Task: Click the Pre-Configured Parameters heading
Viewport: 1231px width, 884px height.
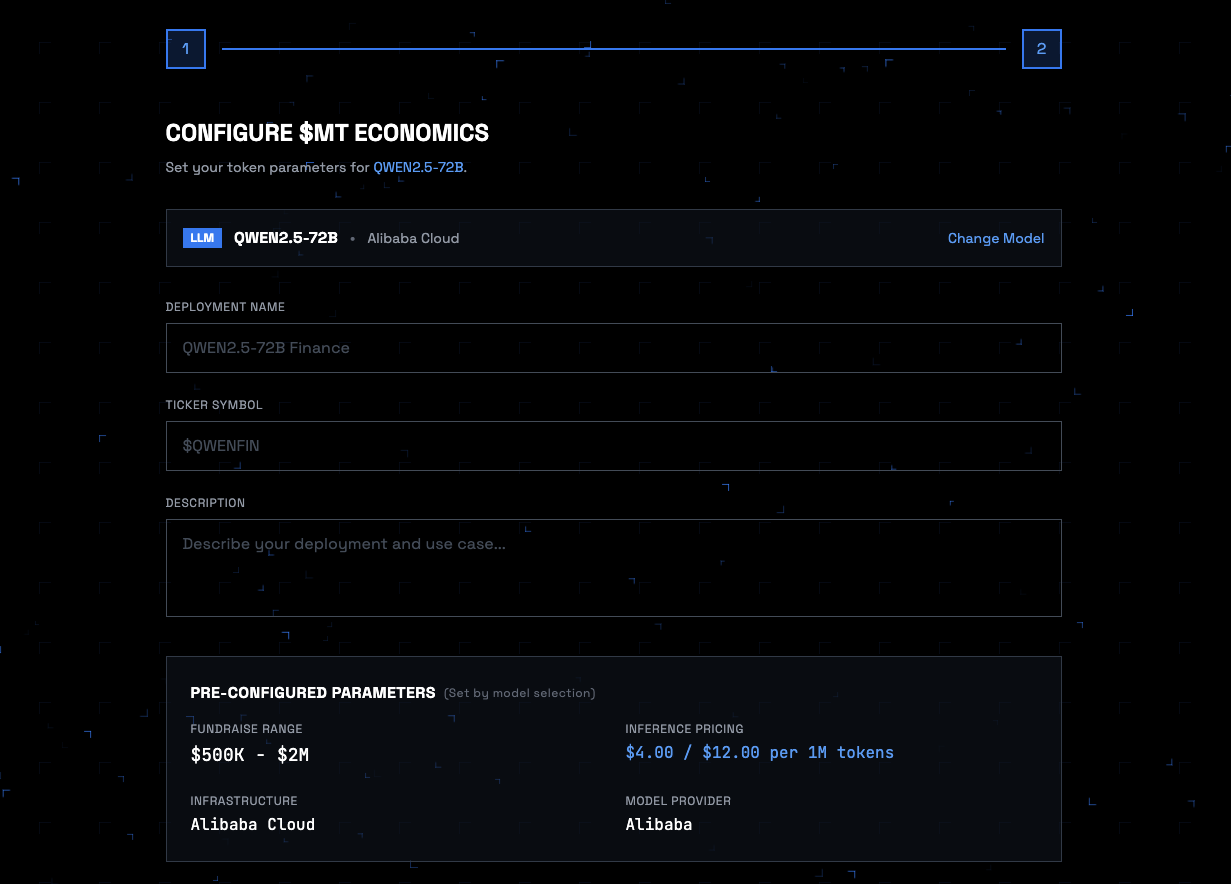Action: point(312,692)
